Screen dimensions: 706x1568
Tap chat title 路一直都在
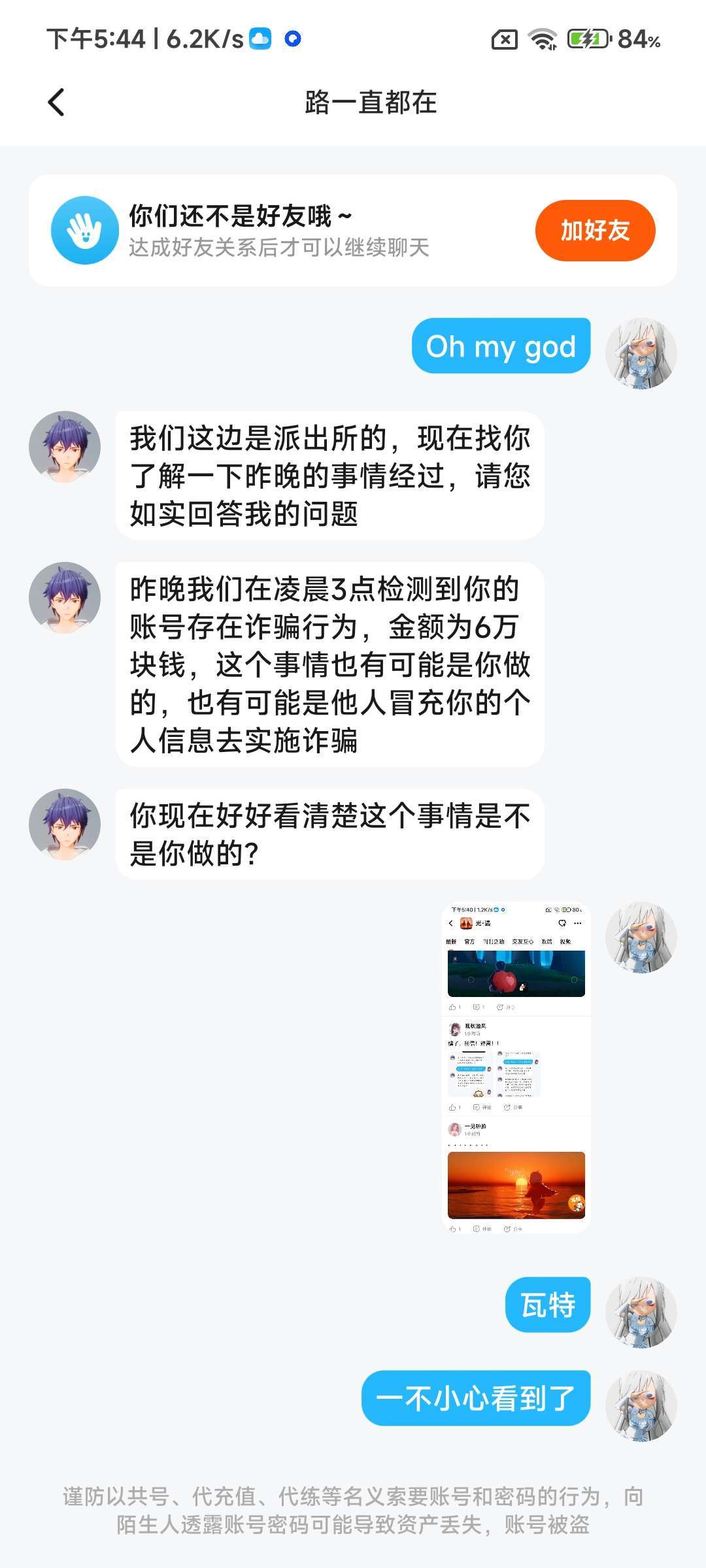pyautogui.click(x=371, y=103)
